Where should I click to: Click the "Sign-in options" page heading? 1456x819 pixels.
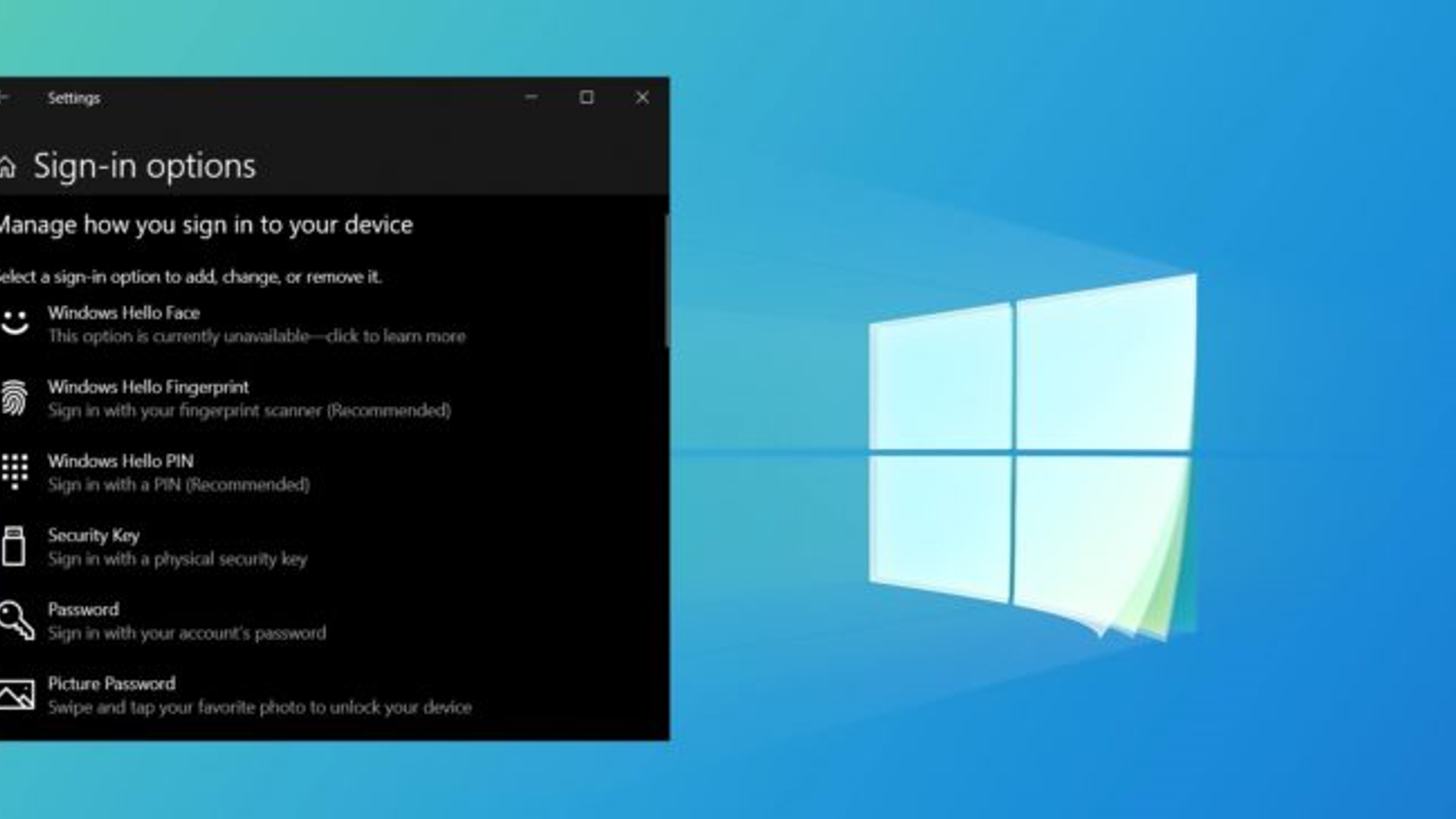point(145,167)
